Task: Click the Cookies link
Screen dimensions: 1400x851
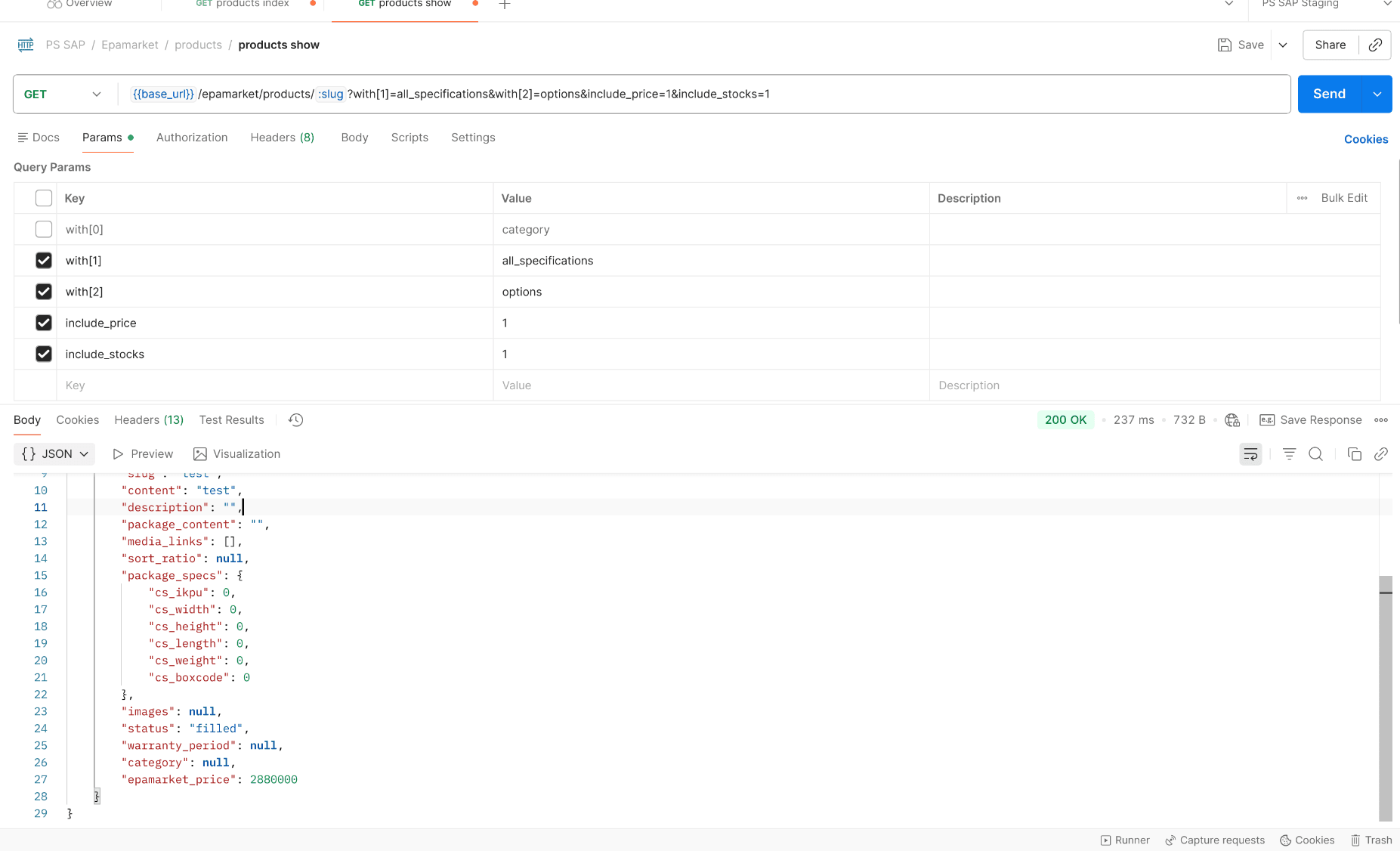Action: pyautogui.click(x=1365, y=139)
